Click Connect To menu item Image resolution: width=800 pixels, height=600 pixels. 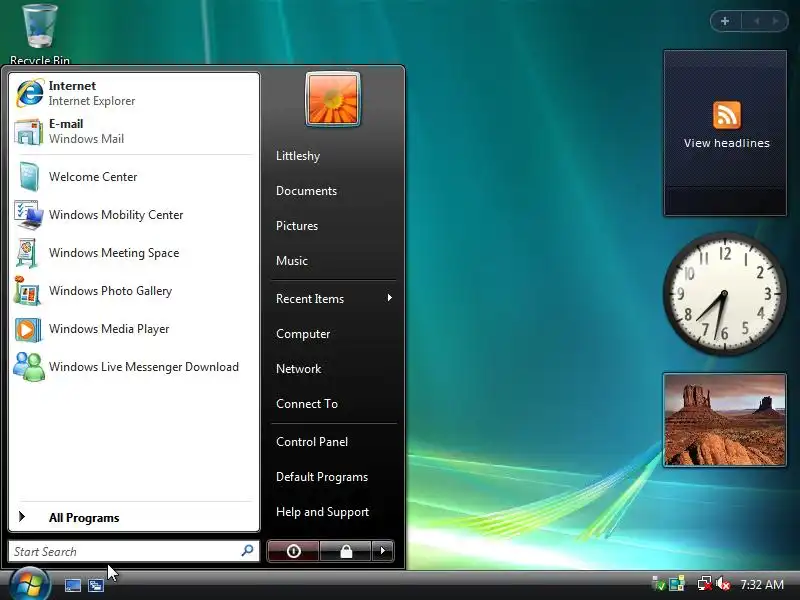[x=307, y=404]
